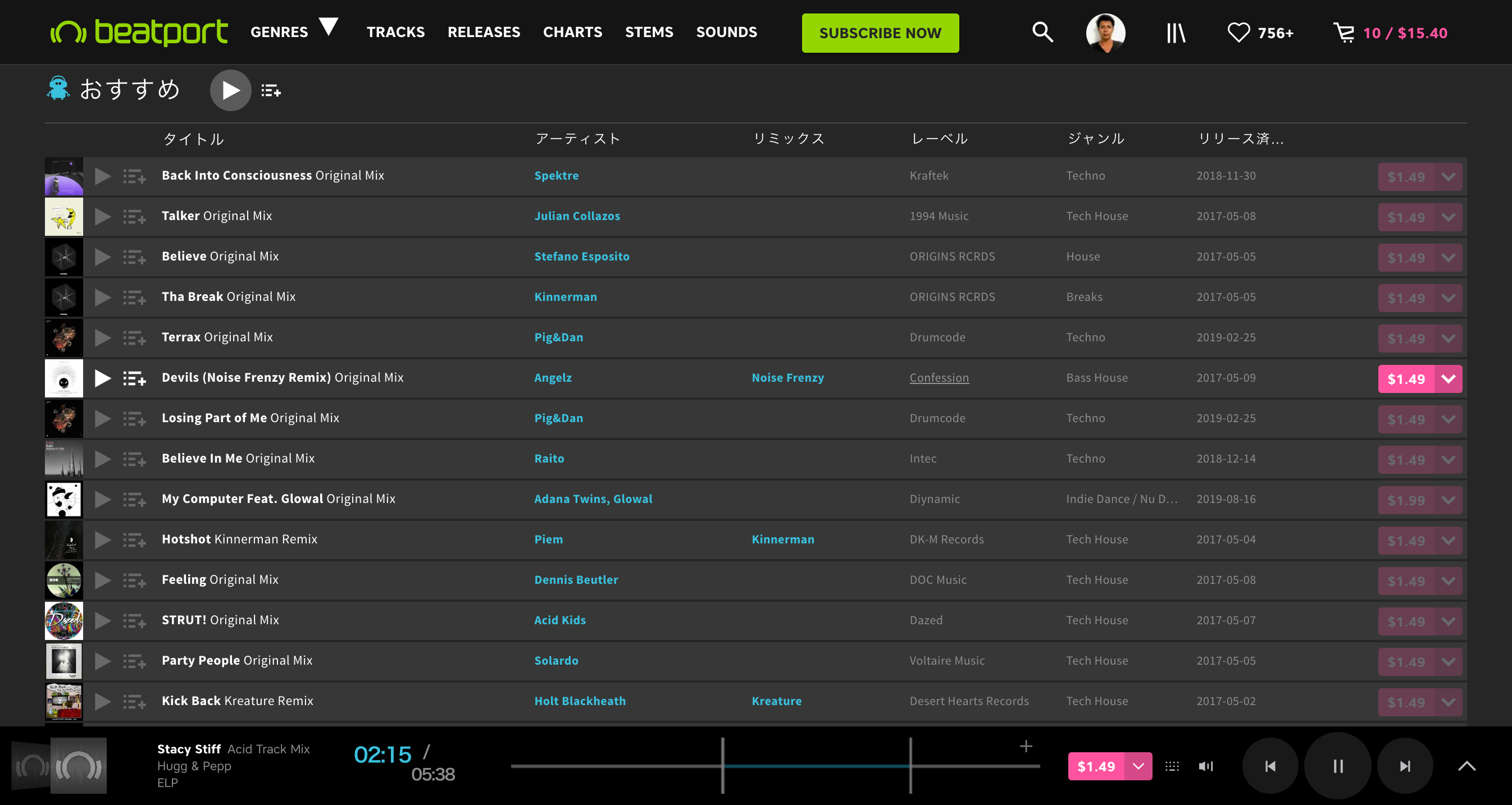This screenshot has width=1512, height=805.
Task: Add the playing track via plus icon
Action: tap(1026, 746)
